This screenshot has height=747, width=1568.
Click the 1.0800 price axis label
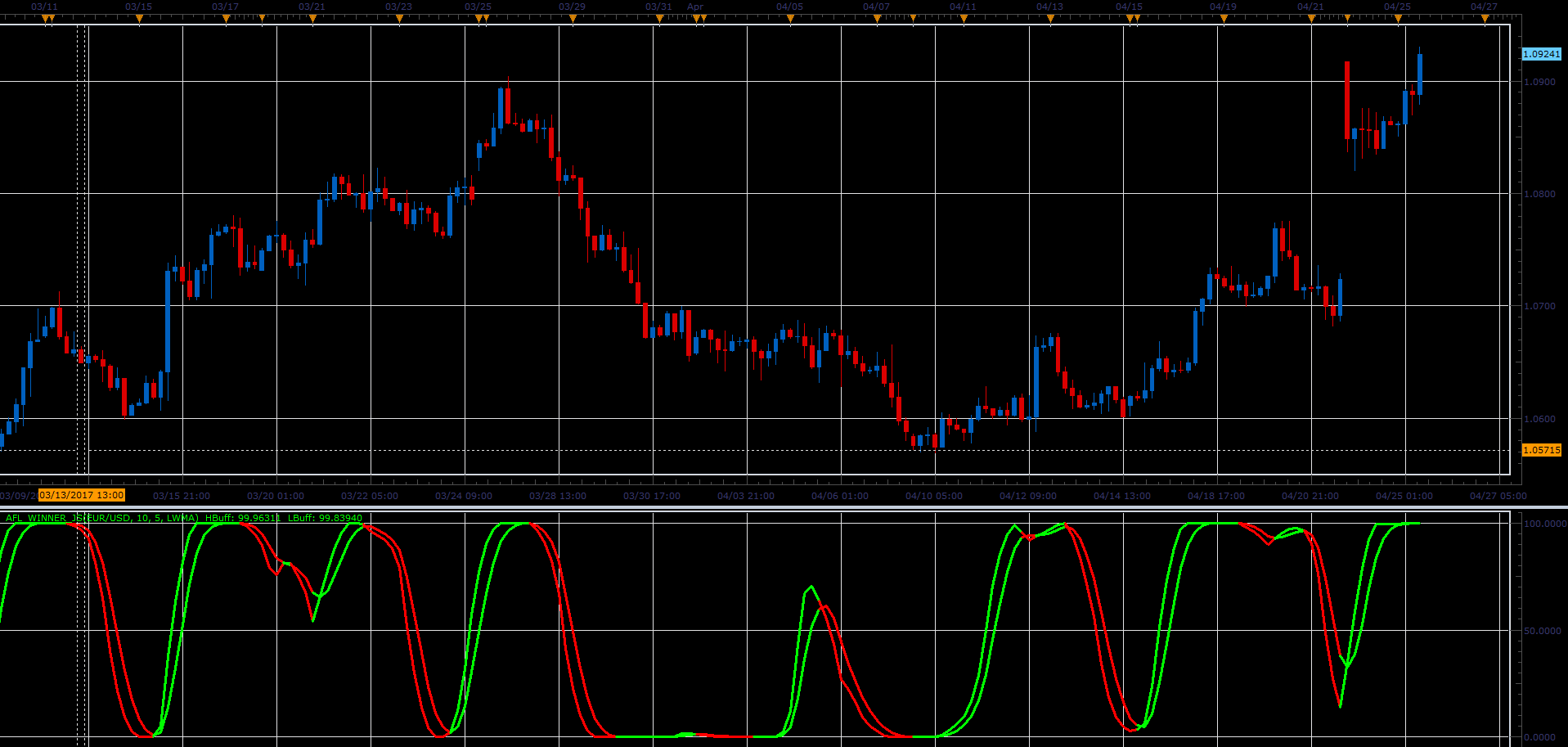pyautogui.click(x=1540, y=194)
